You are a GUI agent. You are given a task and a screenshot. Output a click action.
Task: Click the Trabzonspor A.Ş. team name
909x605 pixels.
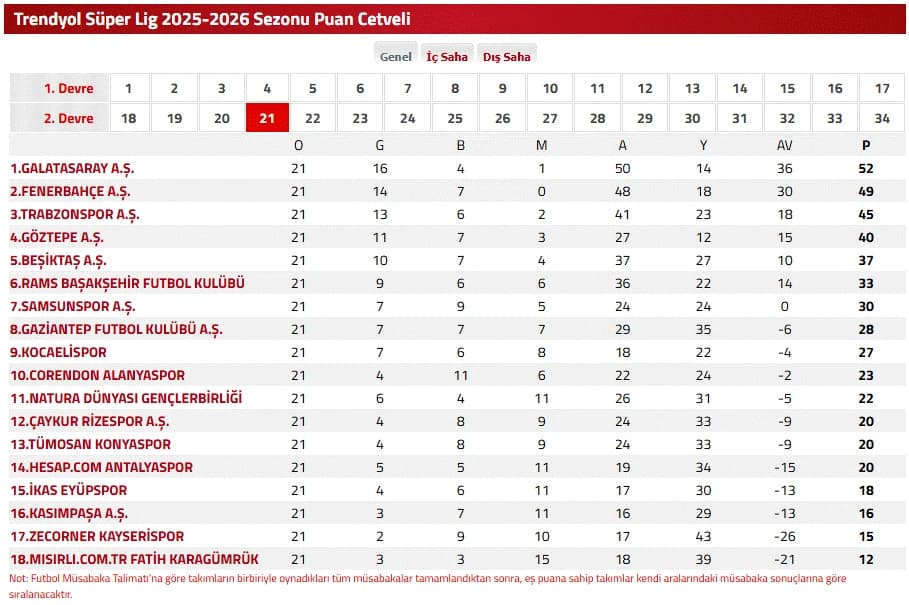75,214
